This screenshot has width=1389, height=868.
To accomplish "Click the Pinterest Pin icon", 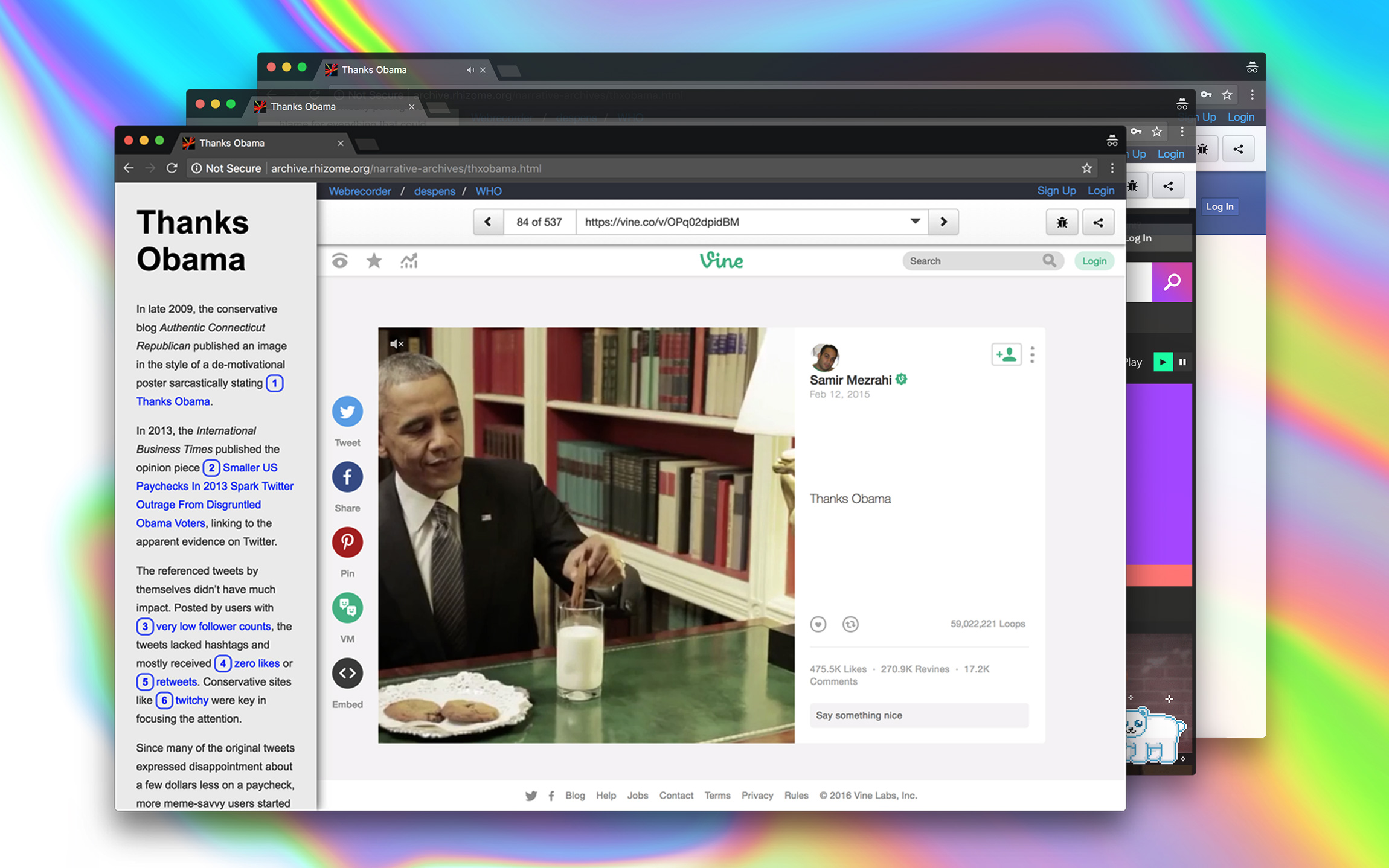I will (347, 542).
